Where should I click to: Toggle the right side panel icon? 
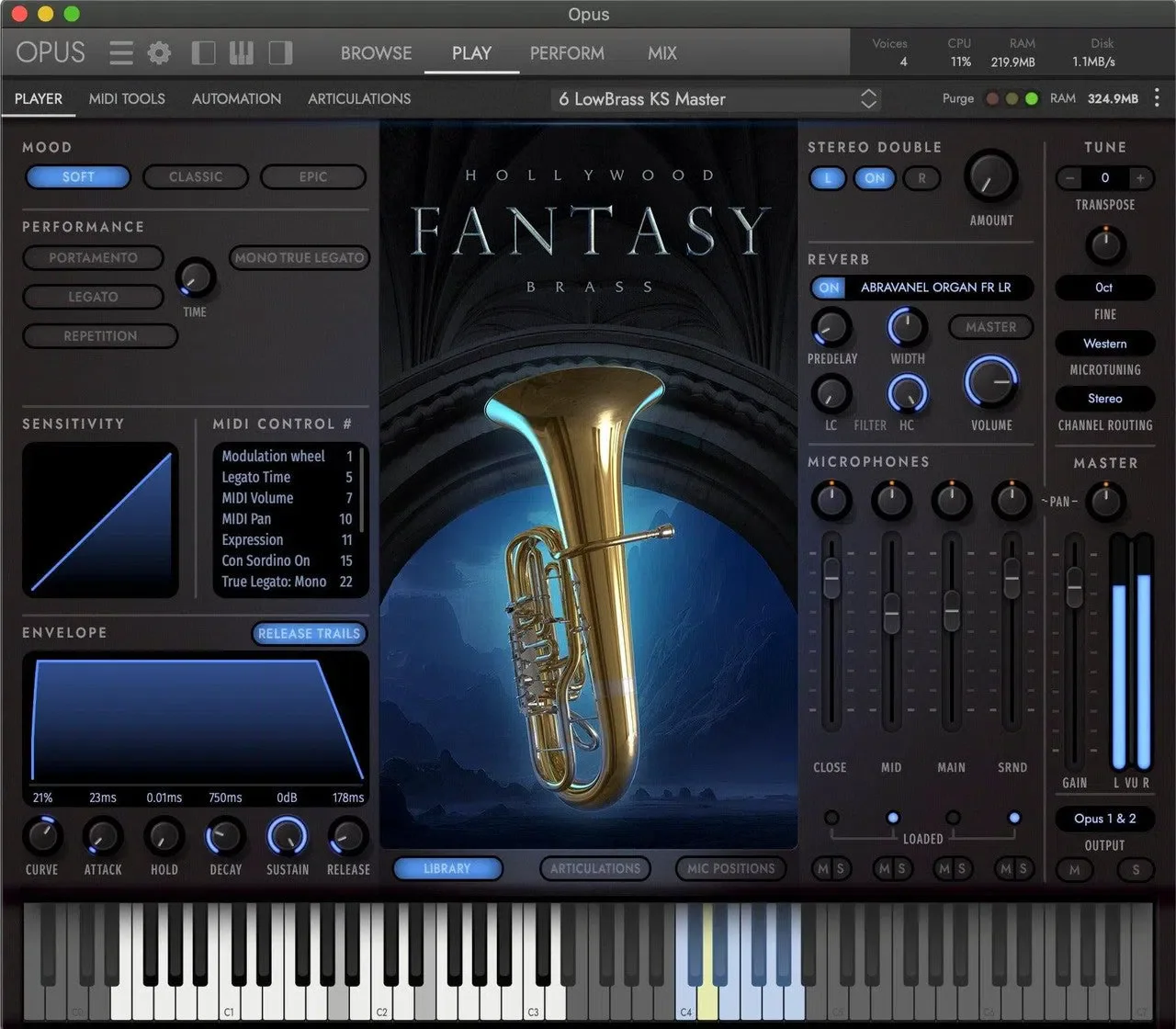pos(280,52)
